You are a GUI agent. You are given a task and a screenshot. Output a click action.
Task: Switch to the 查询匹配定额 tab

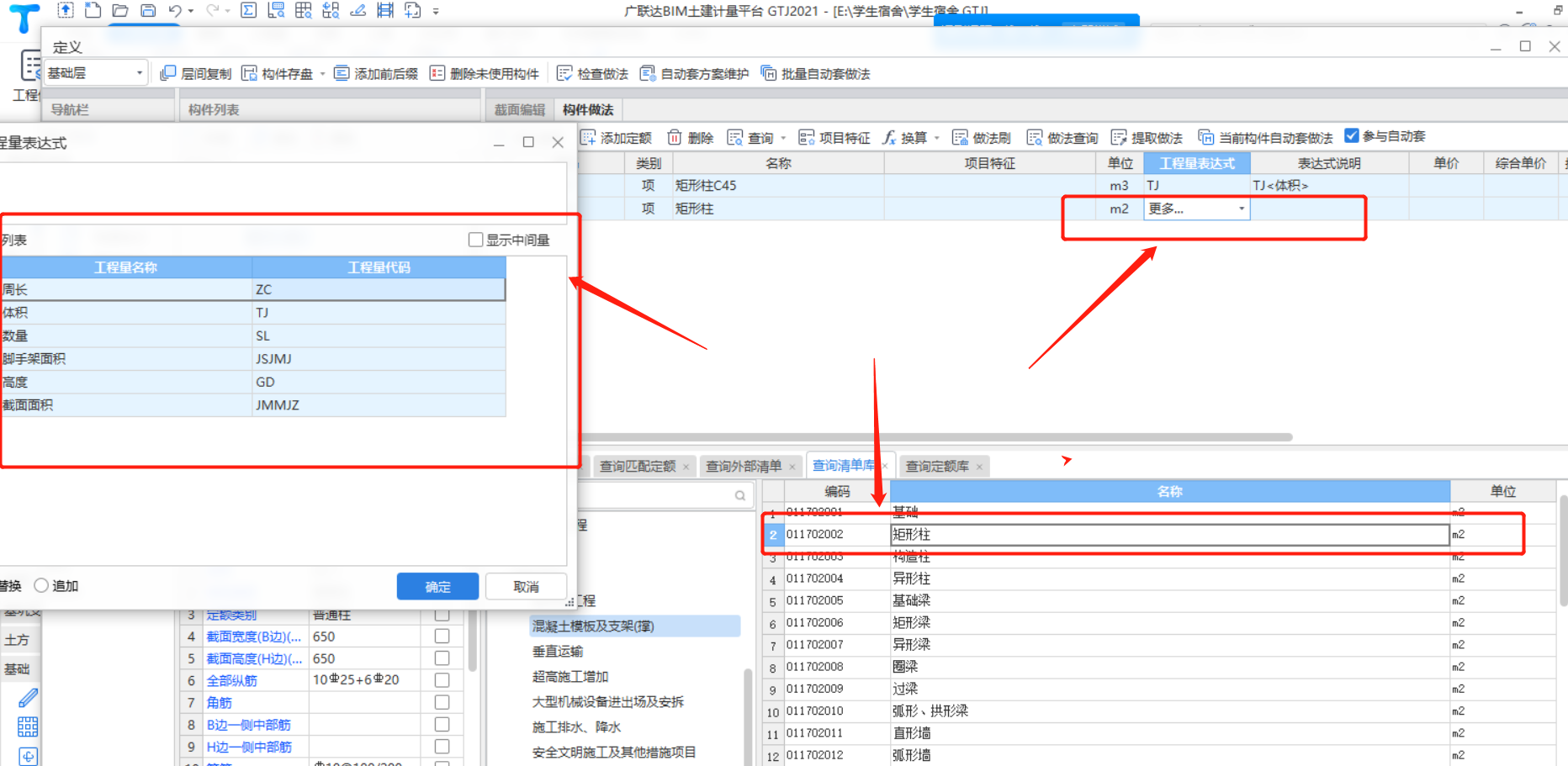(x=638, y=466)
